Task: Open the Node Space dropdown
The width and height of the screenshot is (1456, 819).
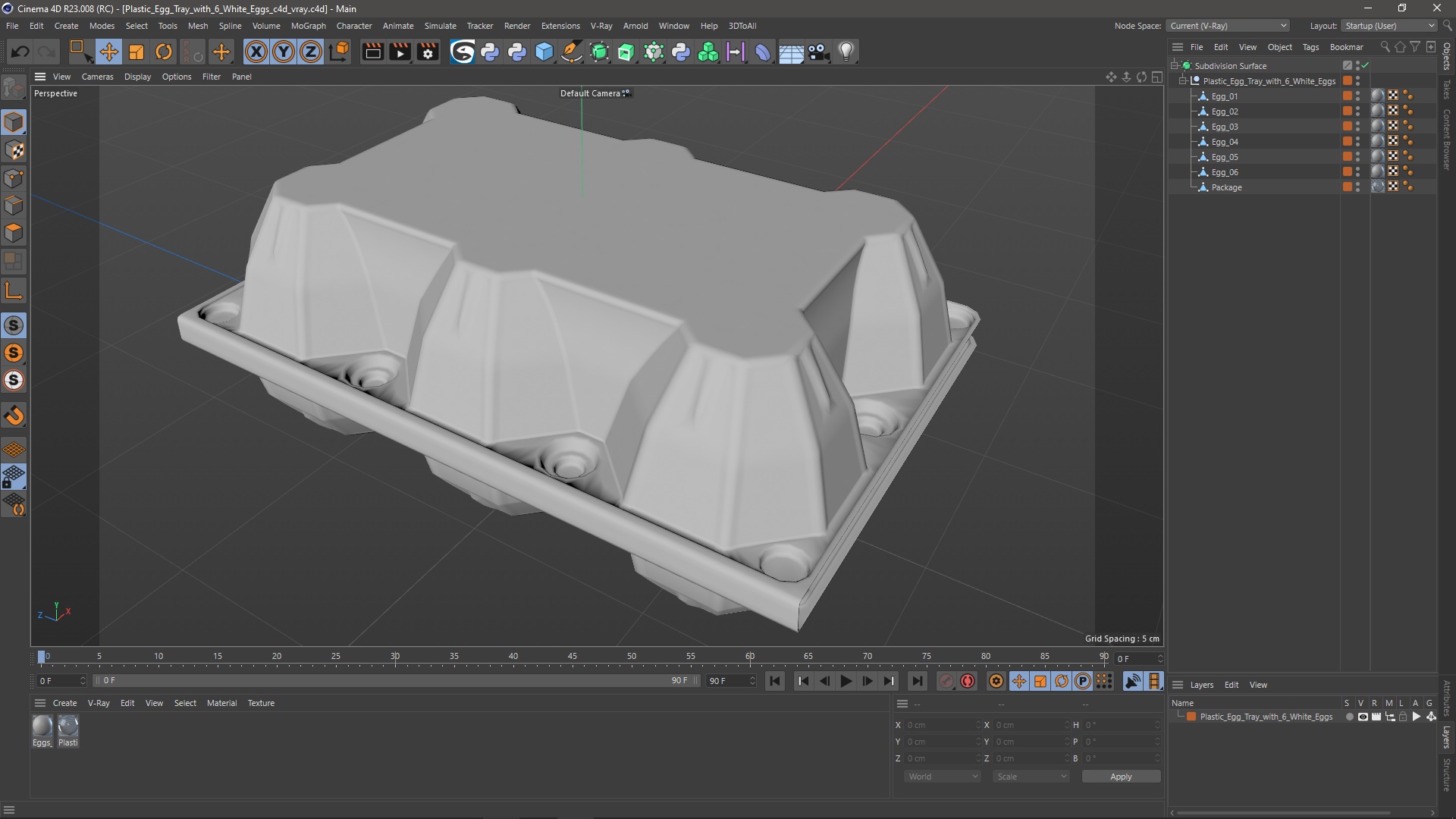Action: [1228, 26]
